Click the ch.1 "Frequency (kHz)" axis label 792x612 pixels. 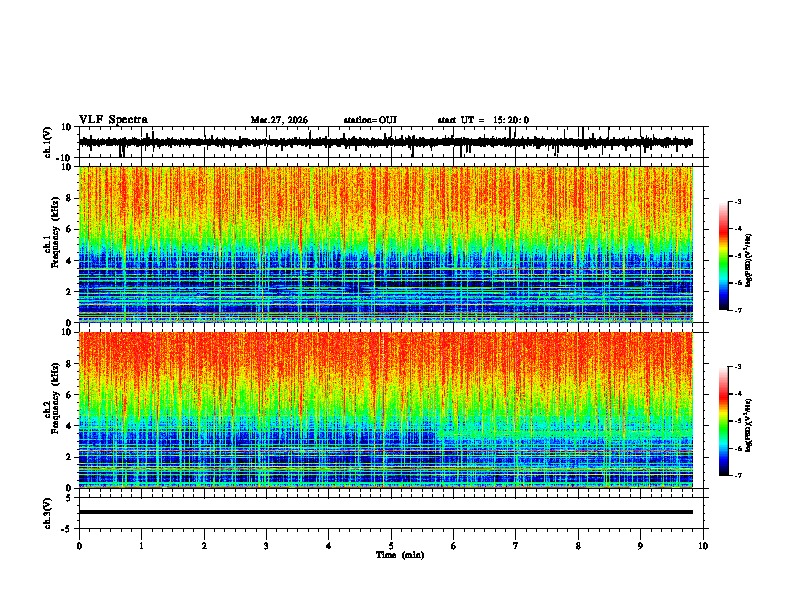pyautogui.click(x=55, y=232)
